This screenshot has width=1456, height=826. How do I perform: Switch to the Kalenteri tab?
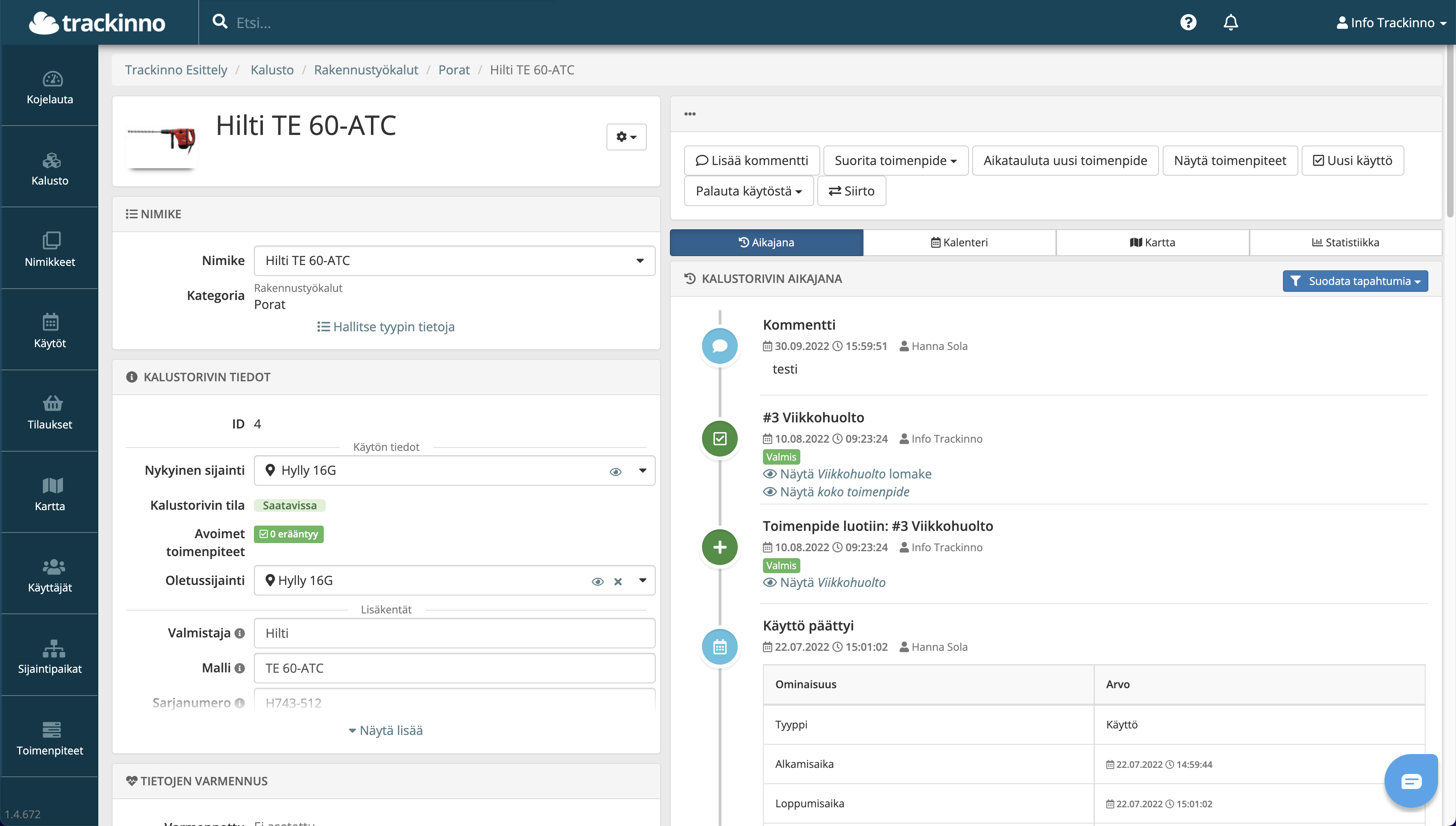(959, 242)
